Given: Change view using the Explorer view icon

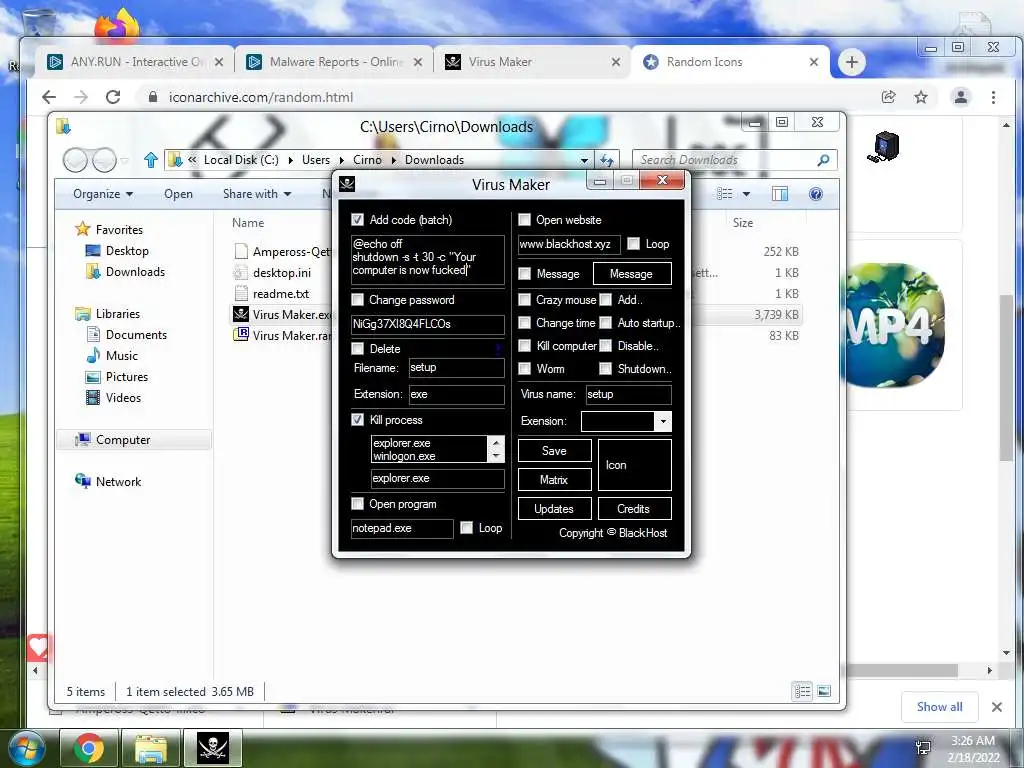Looking at the screenshot, I should point(724,194).
